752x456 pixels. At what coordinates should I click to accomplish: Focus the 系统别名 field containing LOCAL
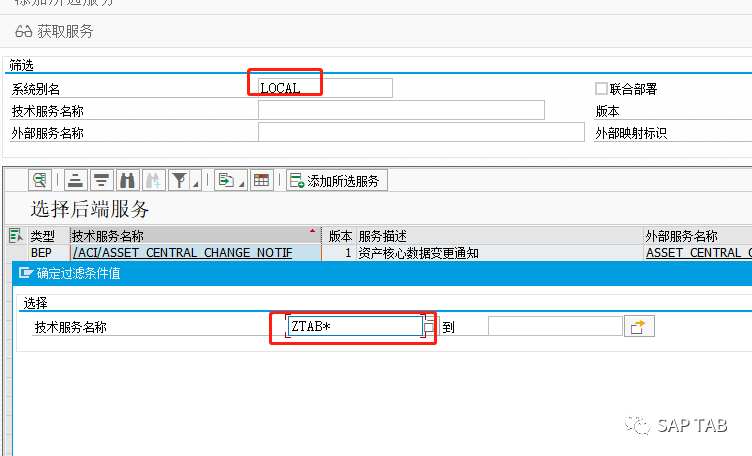coord(325,88)
